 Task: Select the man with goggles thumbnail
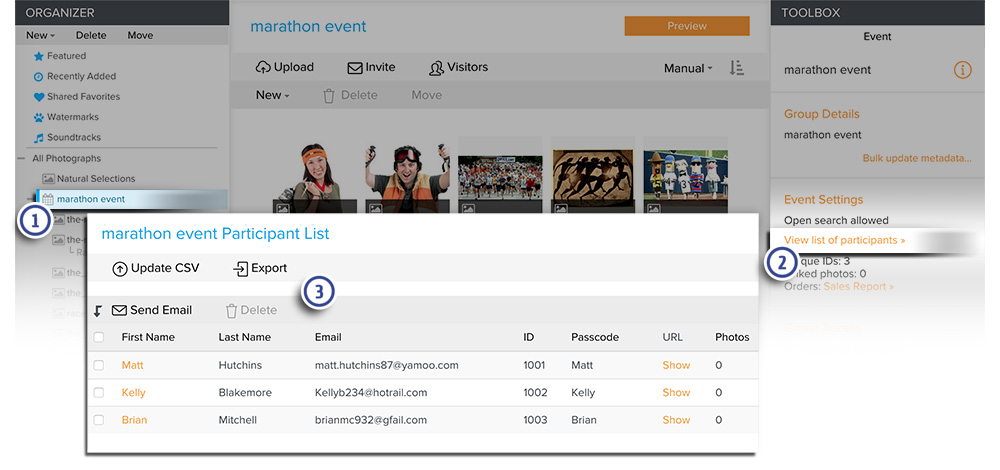tap(408, 174)
